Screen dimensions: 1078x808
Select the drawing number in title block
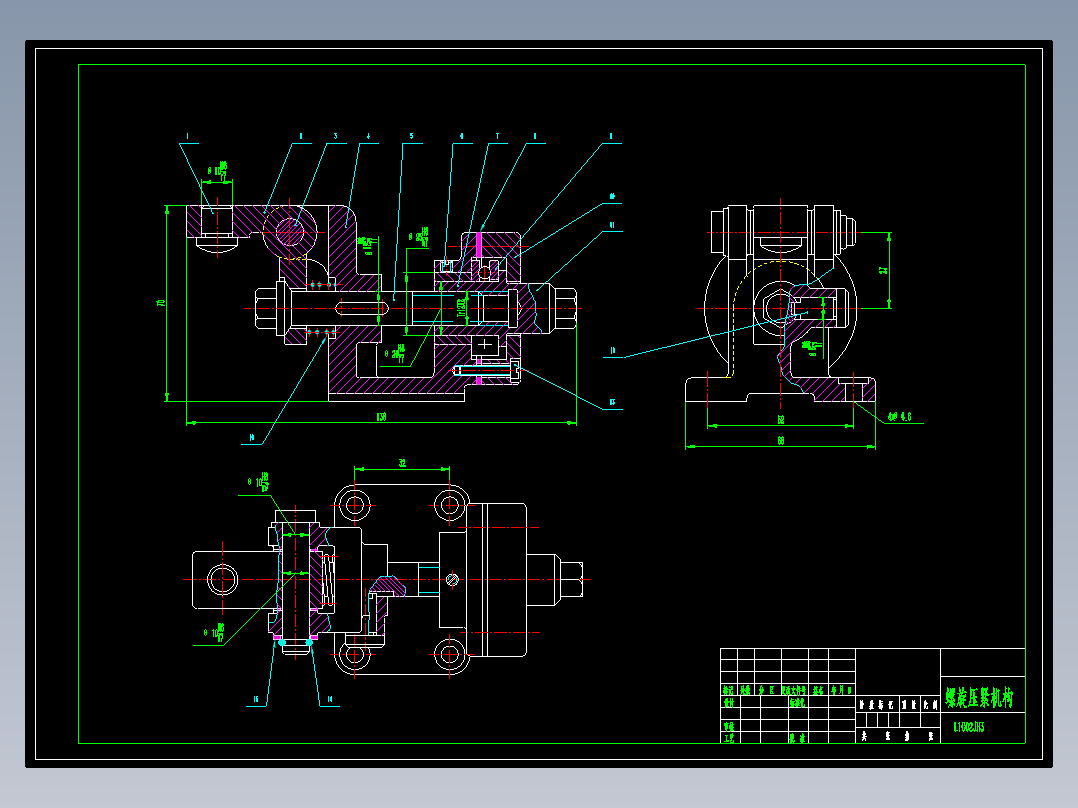pyautogui.click(x=969, y=727)
